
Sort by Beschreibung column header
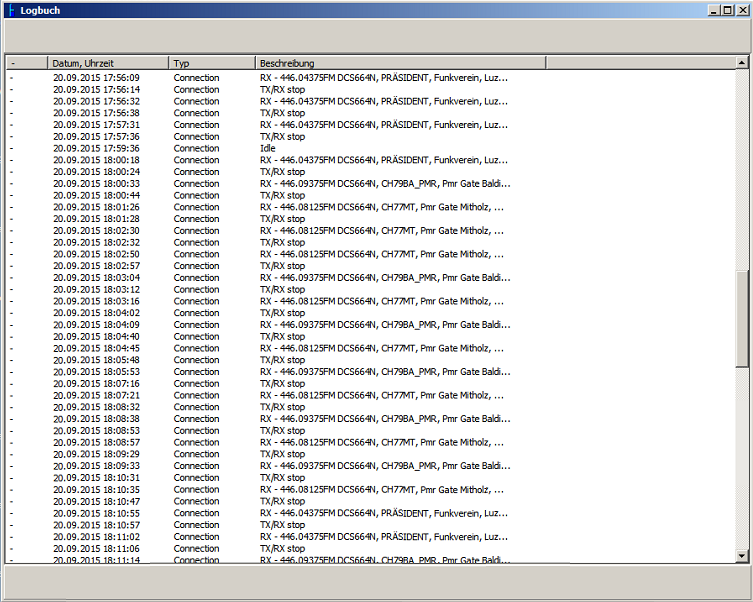pyautogui.click(x=401, y=63)
